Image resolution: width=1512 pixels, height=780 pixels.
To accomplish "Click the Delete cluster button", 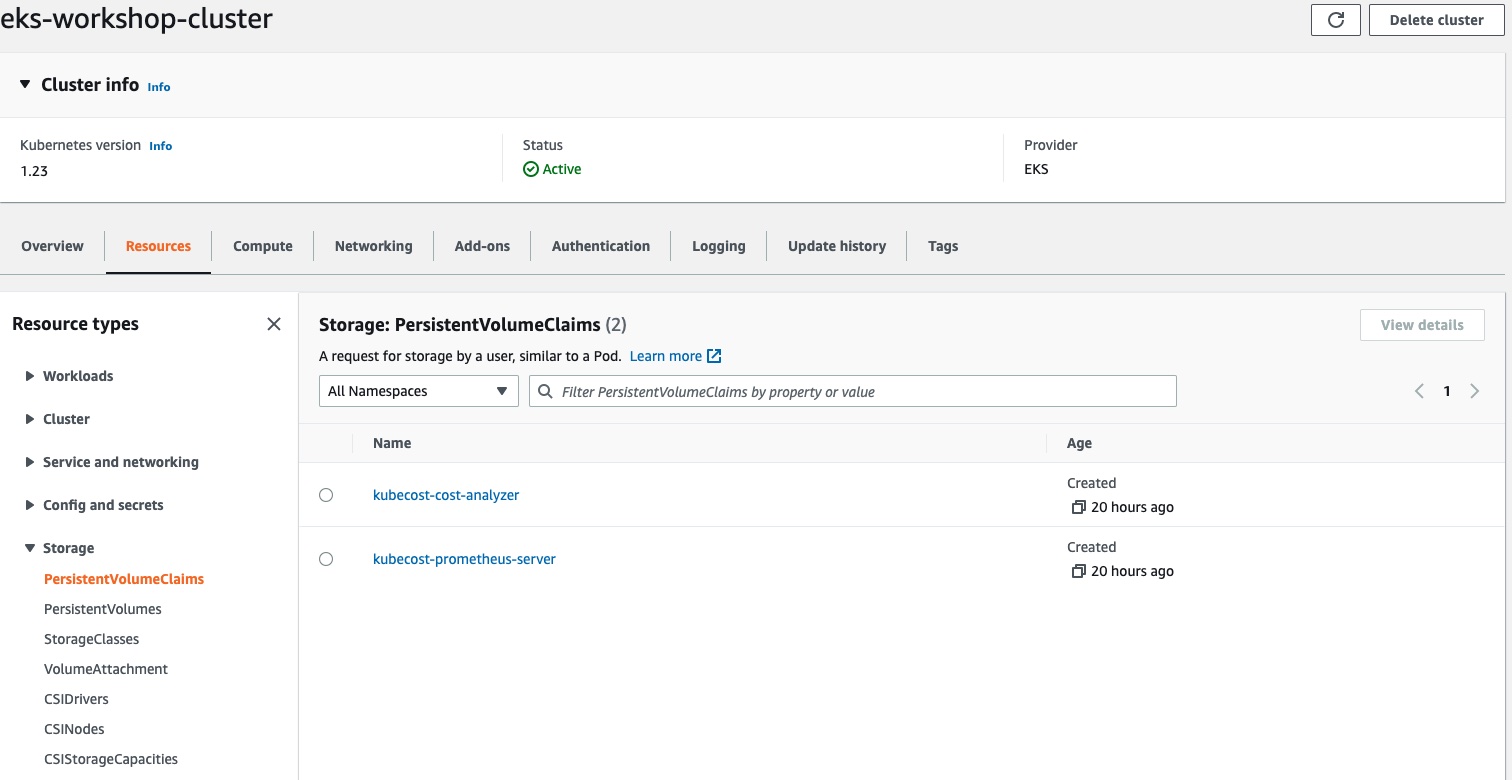I will 1436,20.
